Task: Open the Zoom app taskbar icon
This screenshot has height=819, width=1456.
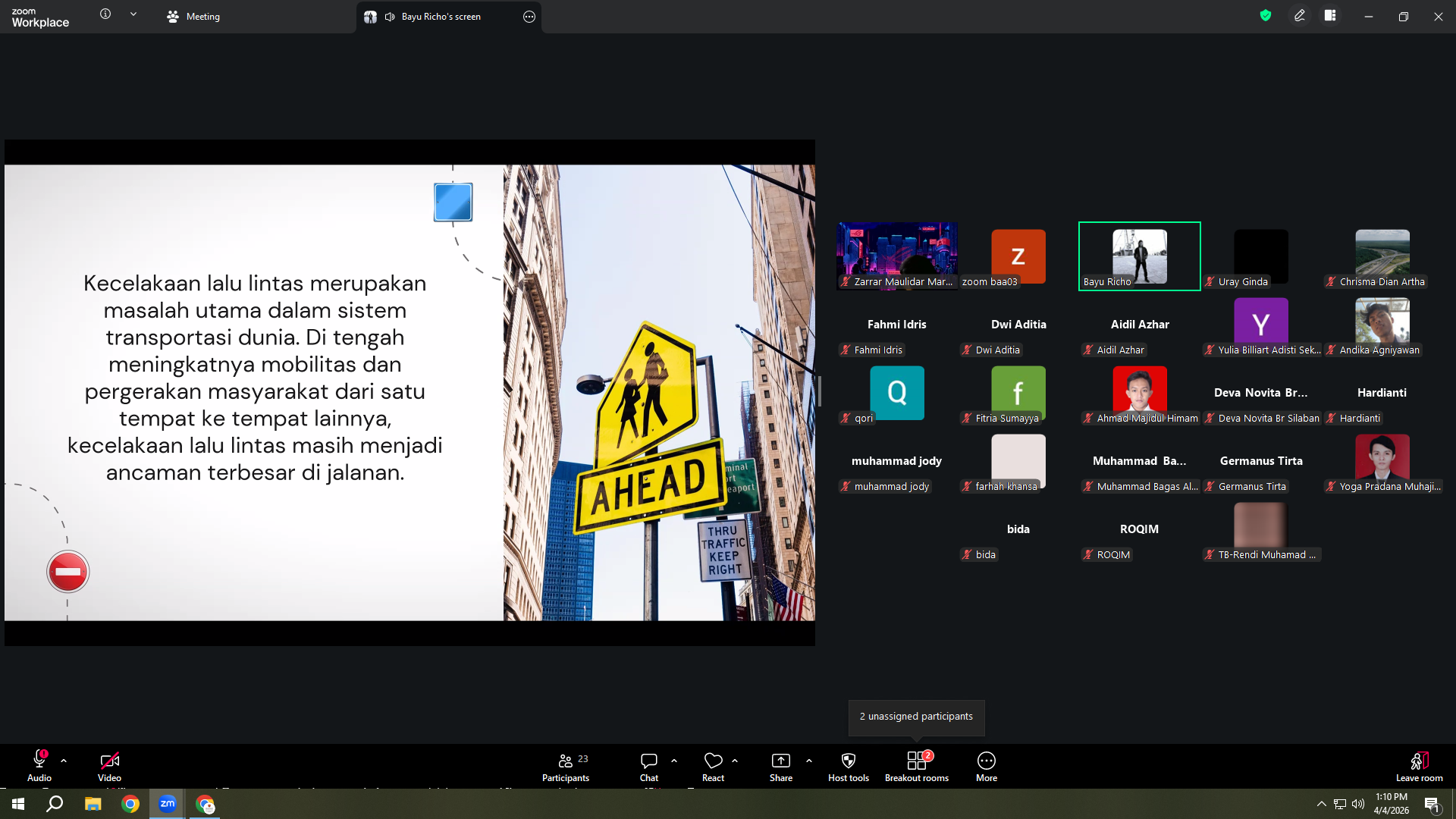Action: click(167, 804)
